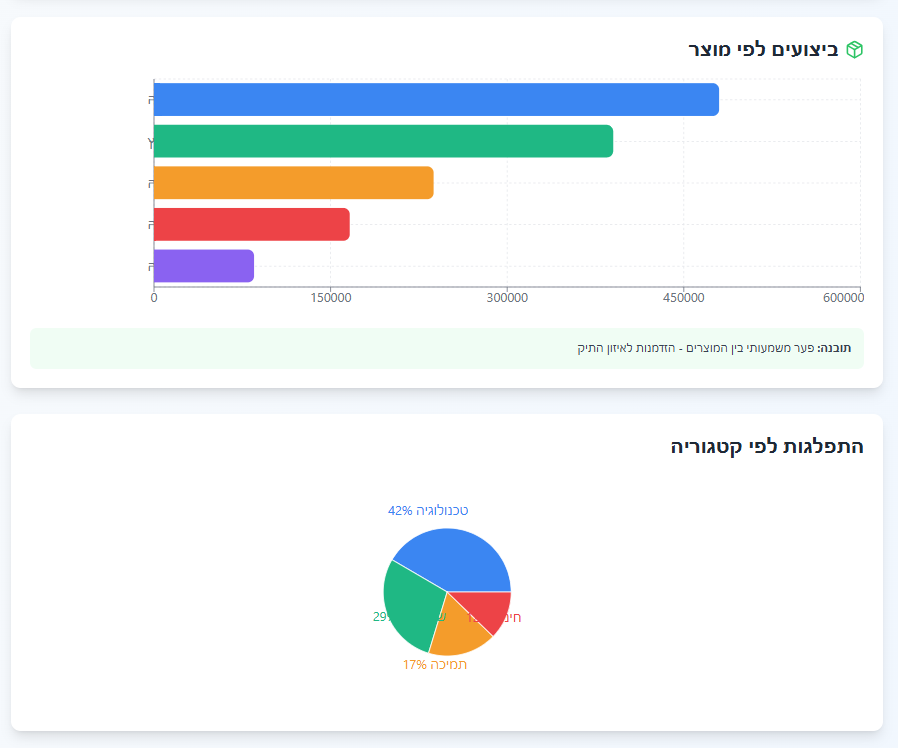Click the 600000 axis tick label
This screenshot has width=898, height=748.
[x=843, y=298]
